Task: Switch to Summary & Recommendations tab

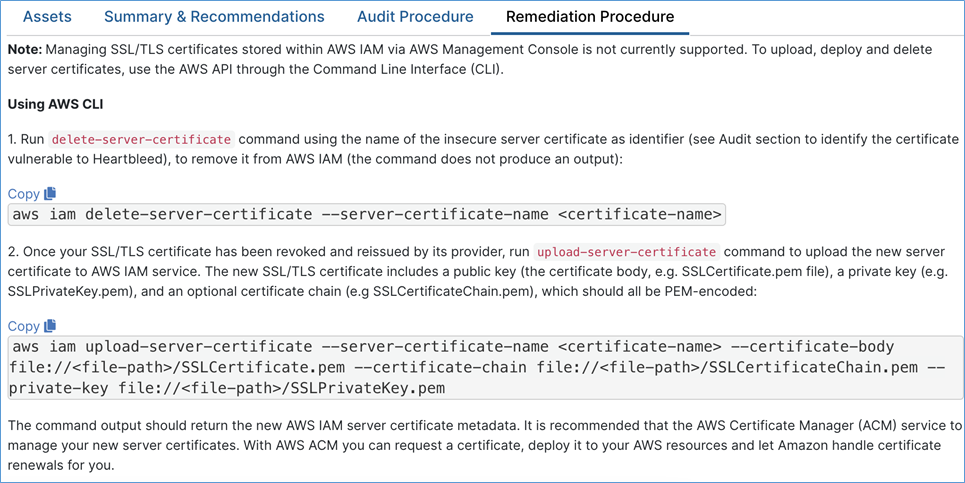Action: [x=214, y=17]
